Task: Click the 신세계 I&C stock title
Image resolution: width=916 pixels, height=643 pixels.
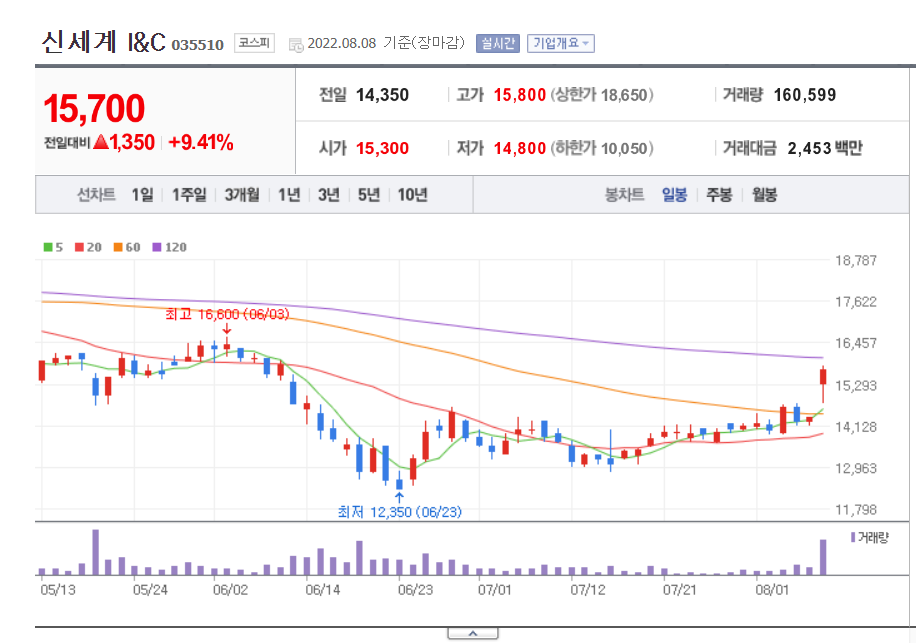Action: 103,42
